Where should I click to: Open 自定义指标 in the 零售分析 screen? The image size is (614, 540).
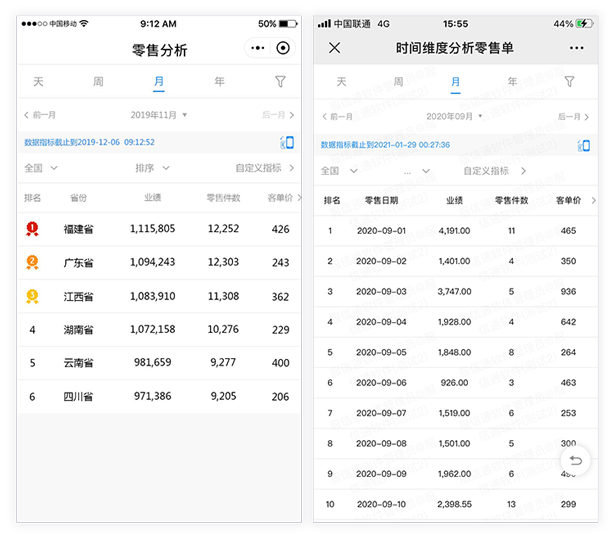(x=265, y=168)
